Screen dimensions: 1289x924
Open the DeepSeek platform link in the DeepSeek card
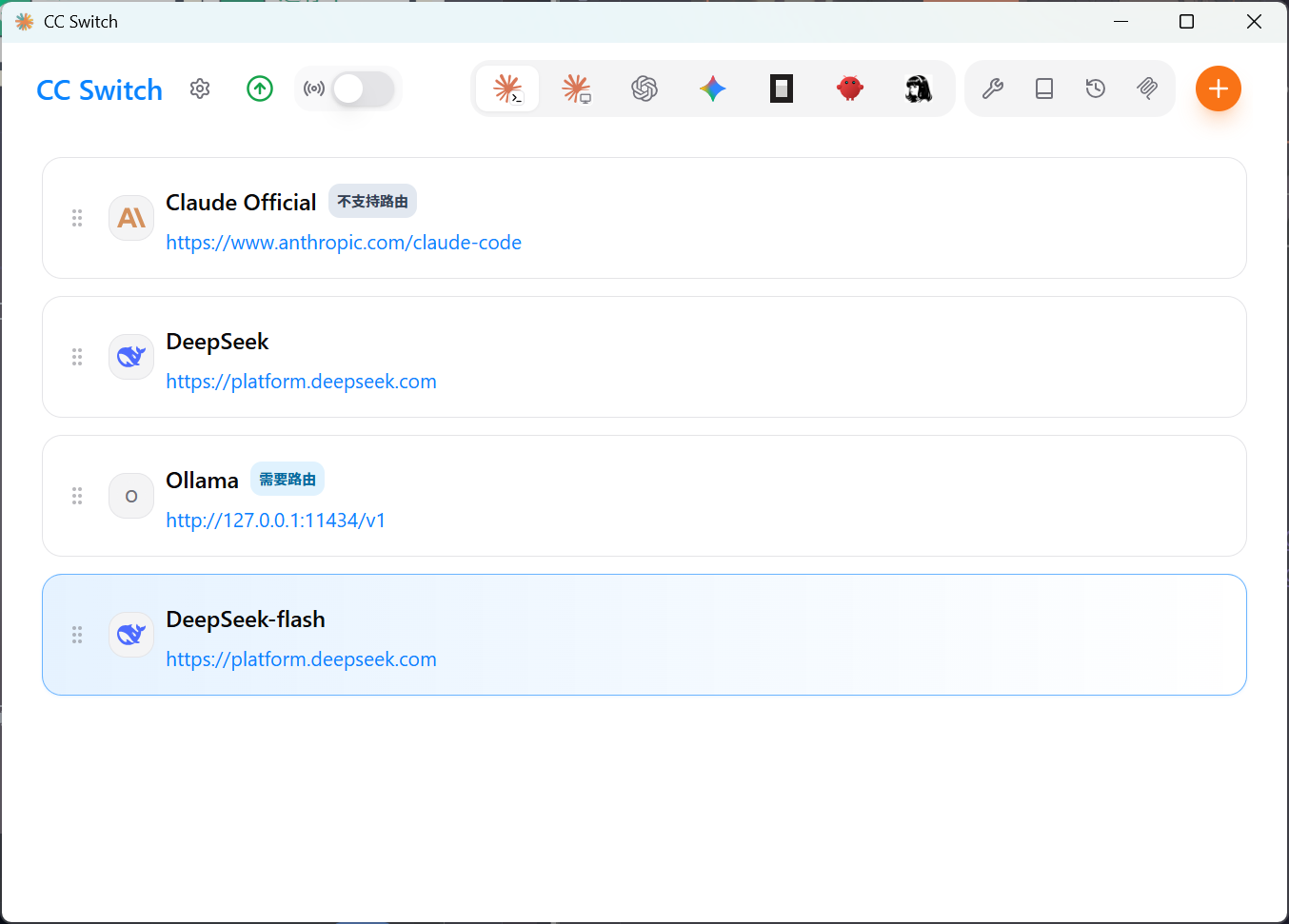click(x=301, y=382)
